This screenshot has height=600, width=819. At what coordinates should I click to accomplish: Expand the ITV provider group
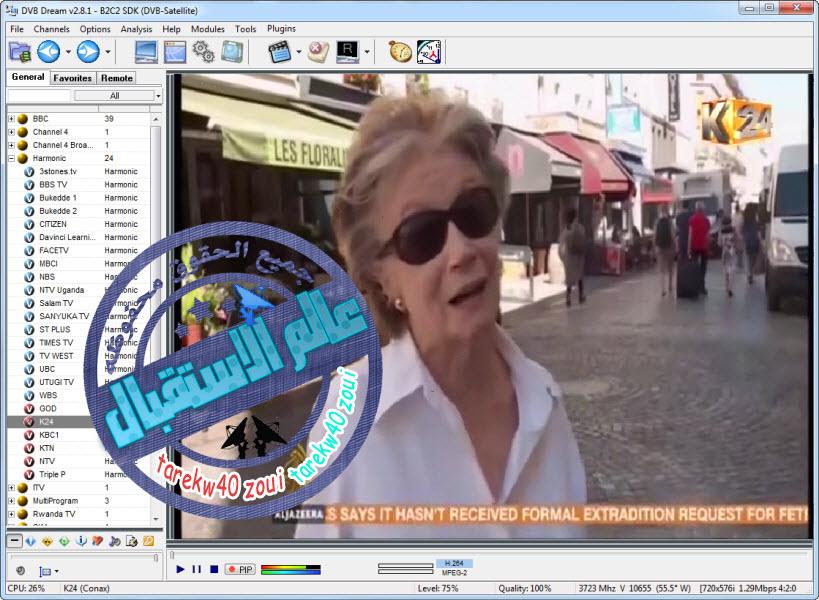(x=11, y=488)
